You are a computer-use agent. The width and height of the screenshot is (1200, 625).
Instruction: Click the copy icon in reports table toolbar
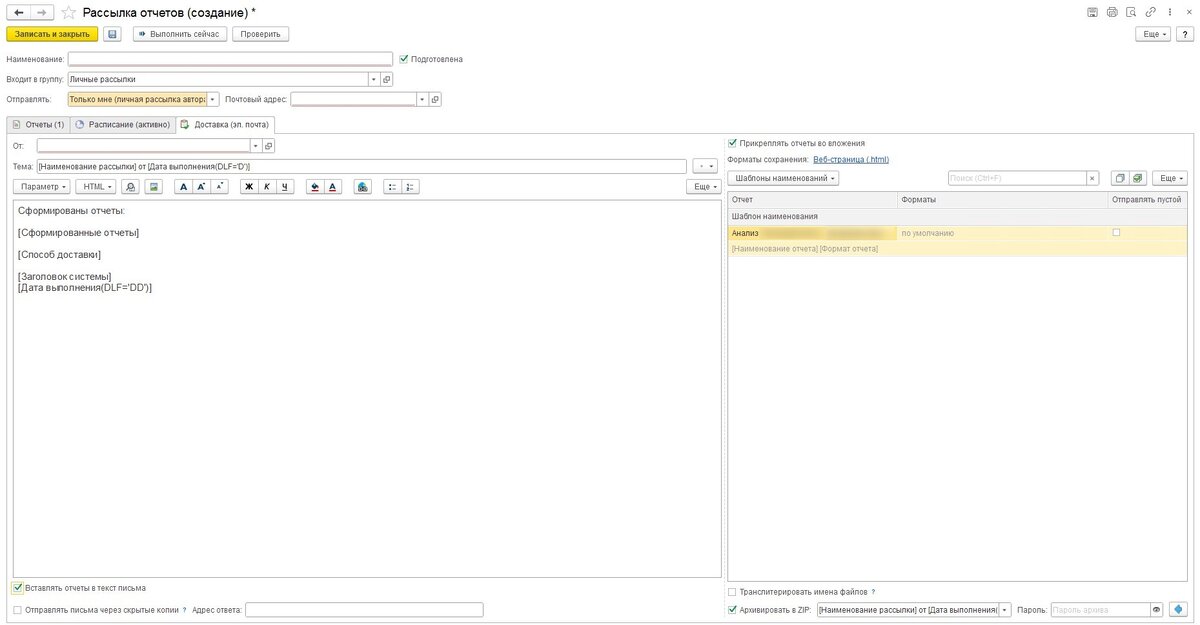(x=1120, y=178)
